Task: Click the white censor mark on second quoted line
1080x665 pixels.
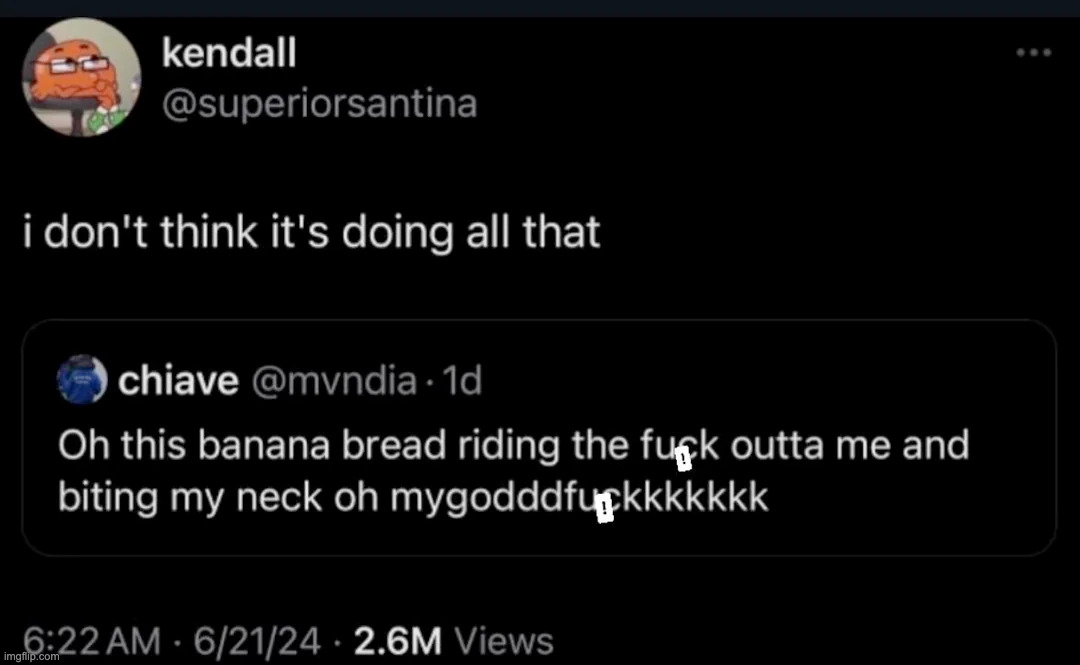Action: click(x=603, y=512)
